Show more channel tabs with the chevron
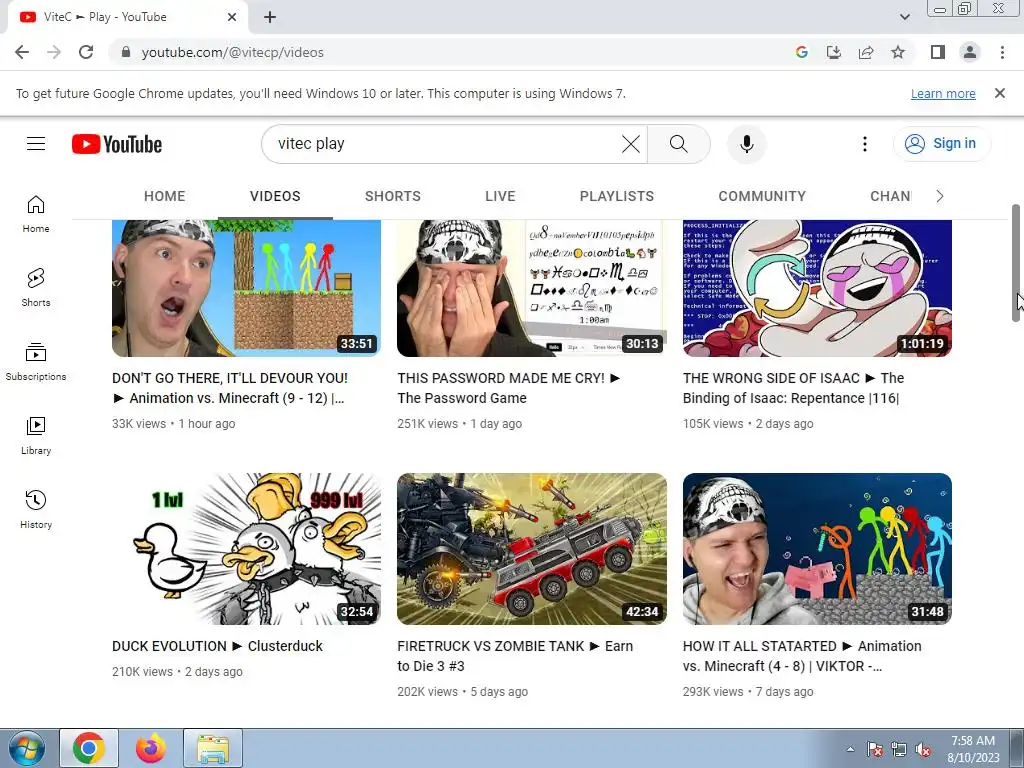The height and width of the screenshot is (768, 1024). tap(940, 196)
